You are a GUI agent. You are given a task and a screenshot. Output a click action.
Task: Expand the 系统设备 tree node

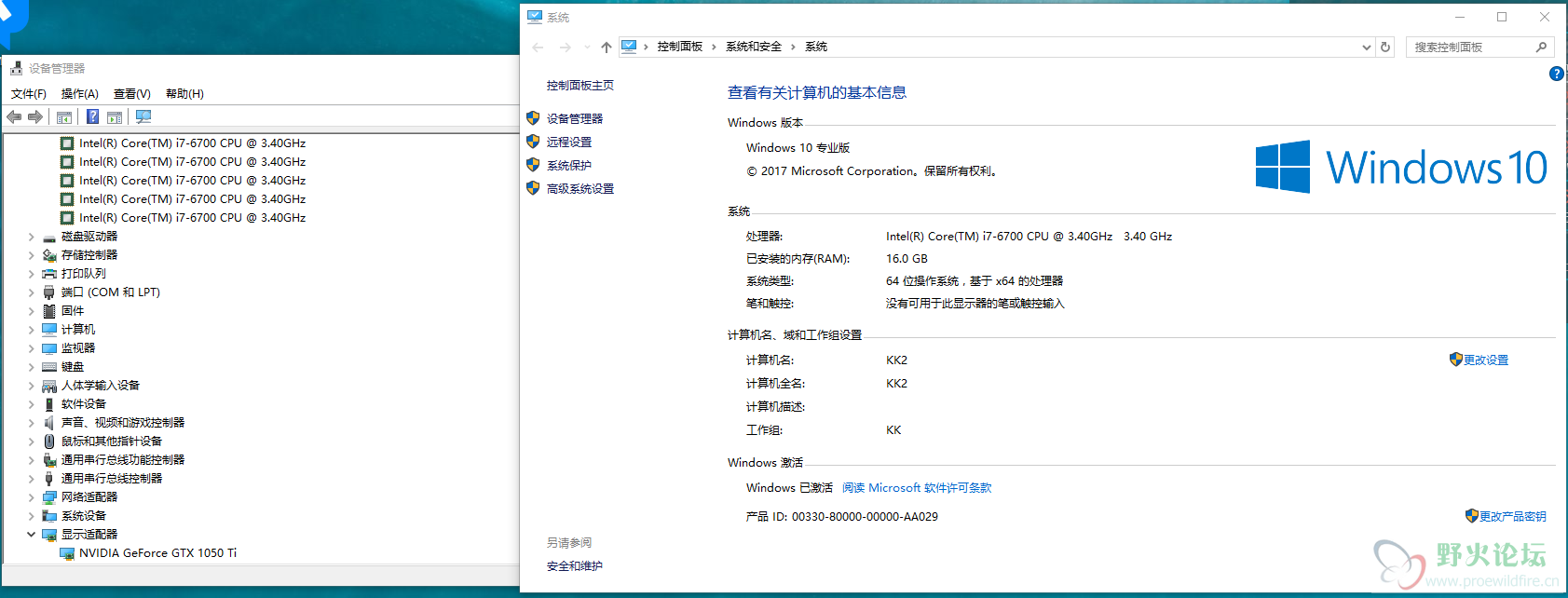pyautogui.click(x=31, y=516)
